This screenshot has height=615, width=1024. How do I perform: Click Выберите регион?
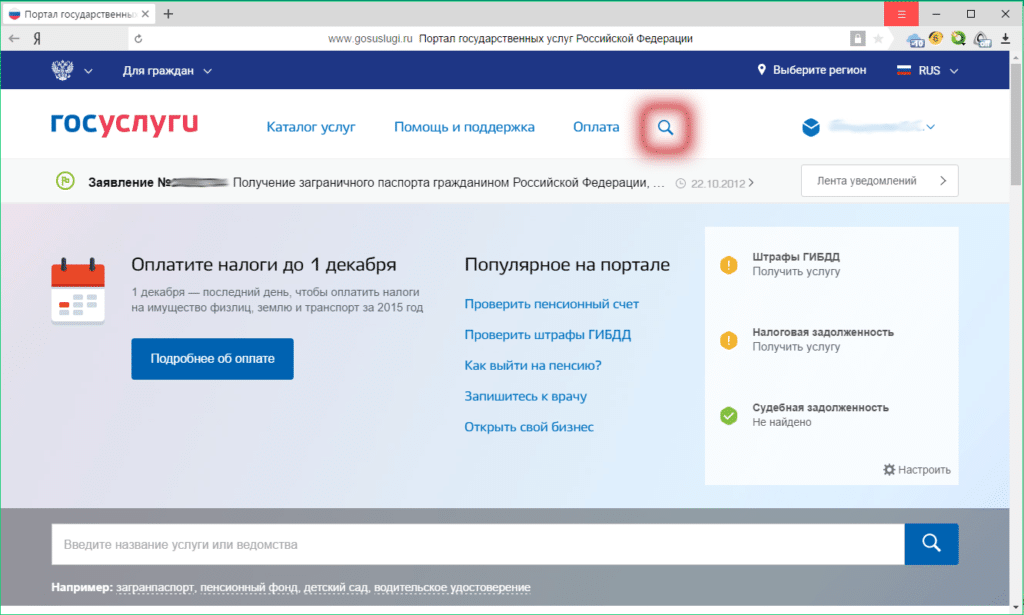click(x=820, y=70)
